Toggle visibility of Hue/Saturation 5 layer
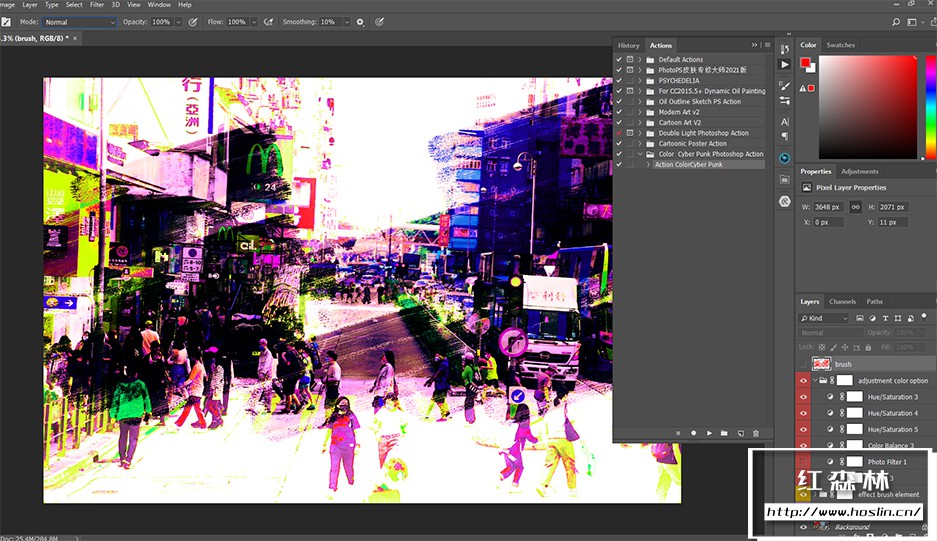The width and height of the screenshot is (937, 541). click(x=803, y=429)
